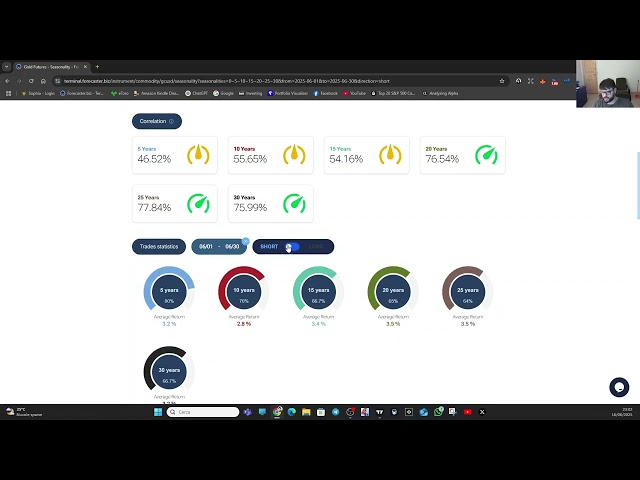Reload the page in the browser

click(31, 81)
